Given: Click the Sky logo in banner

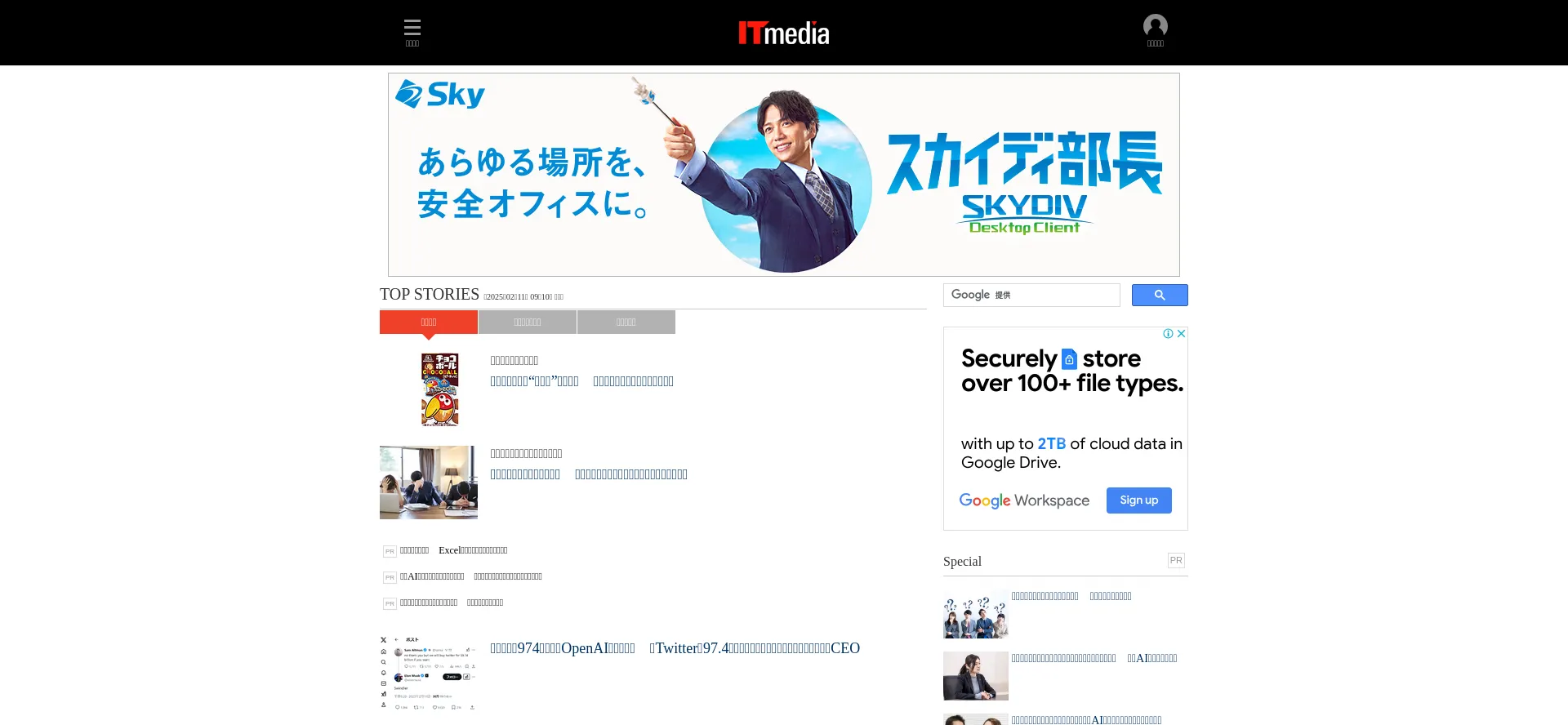Looking at the screenshot, I should [440, 94].
